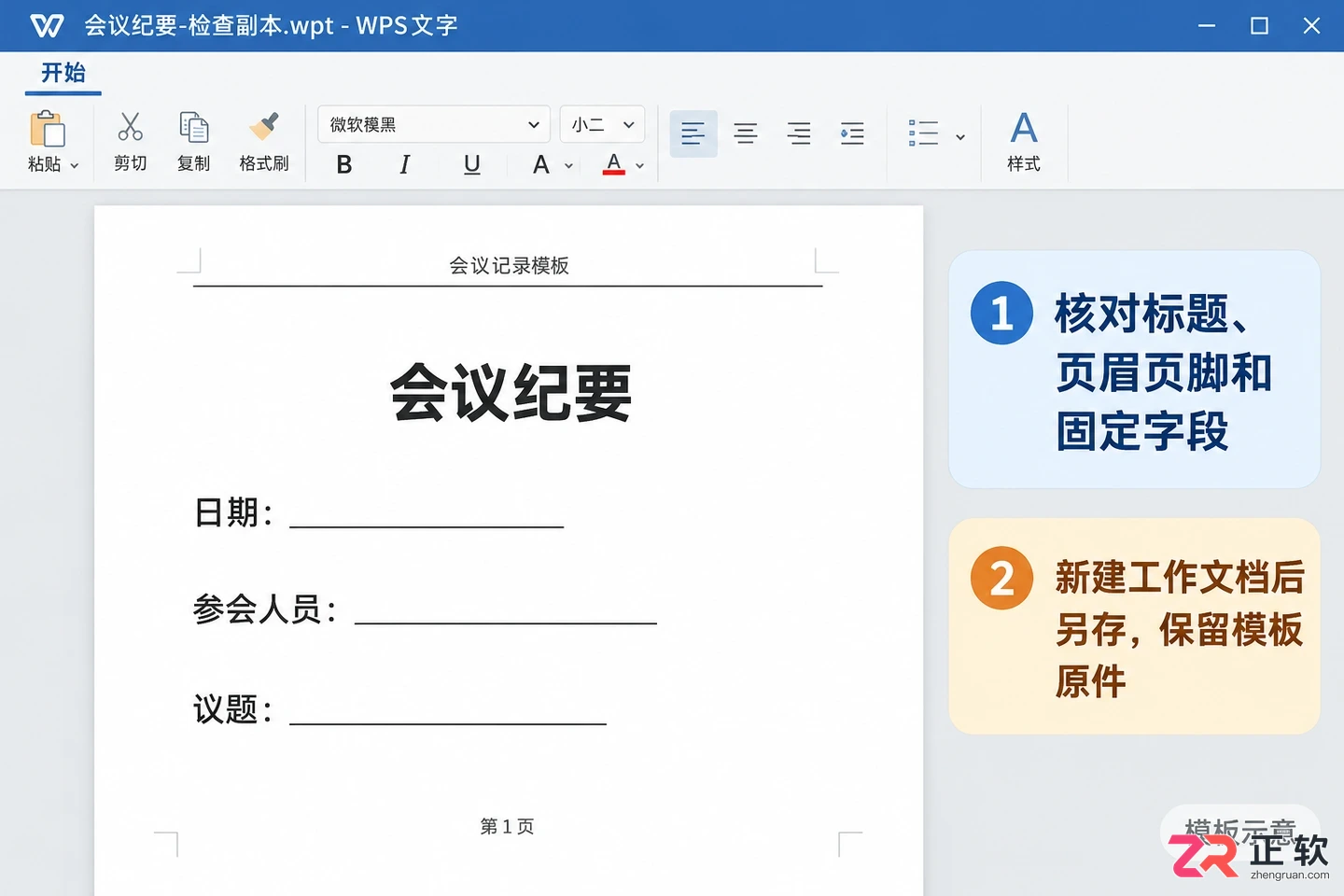
Task: Open the font name box showing 微软雅黑
Action: pos(434,124)
